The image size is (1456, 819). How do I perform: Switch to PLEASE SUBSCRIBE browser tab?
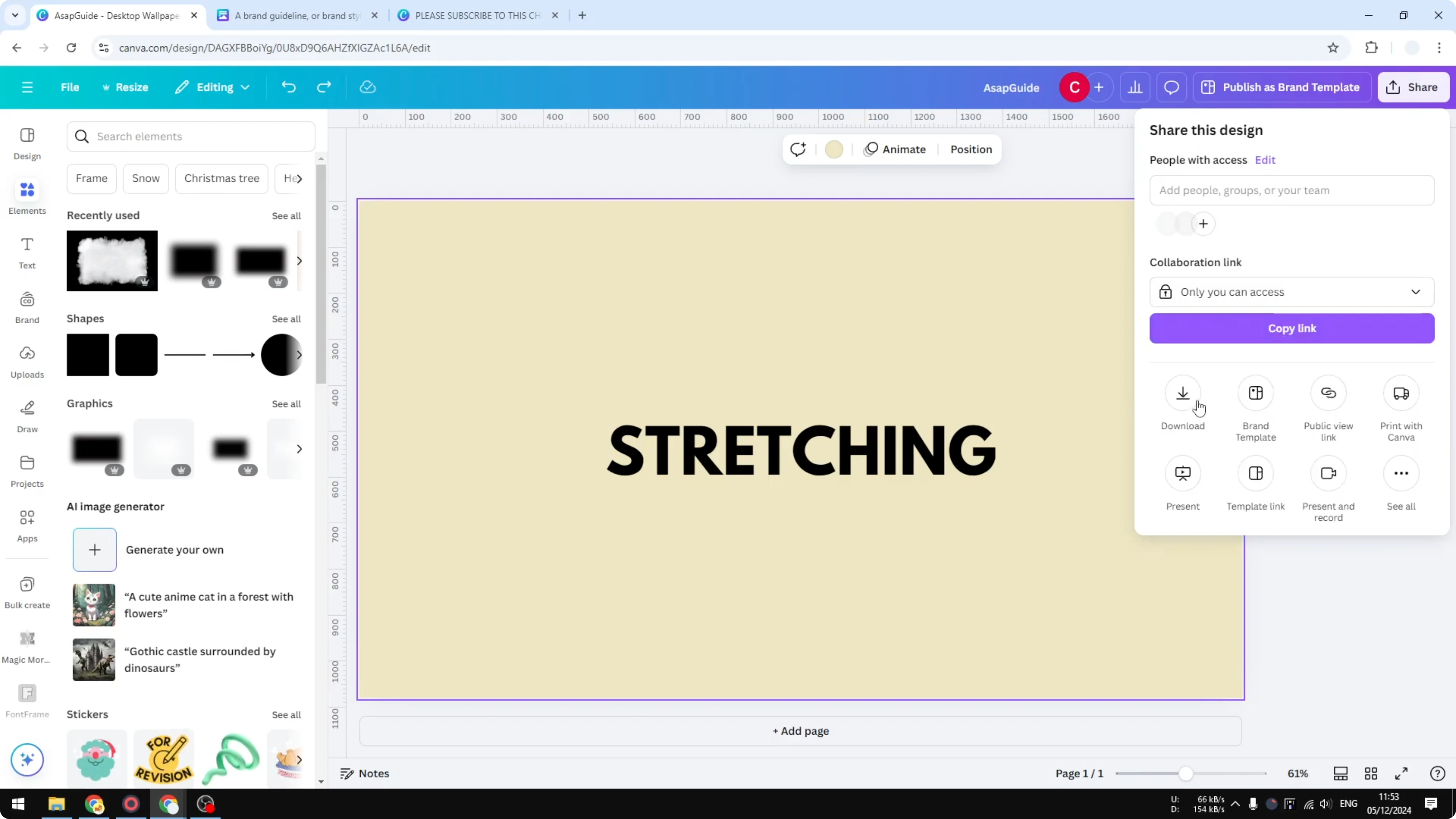(478, 15)
